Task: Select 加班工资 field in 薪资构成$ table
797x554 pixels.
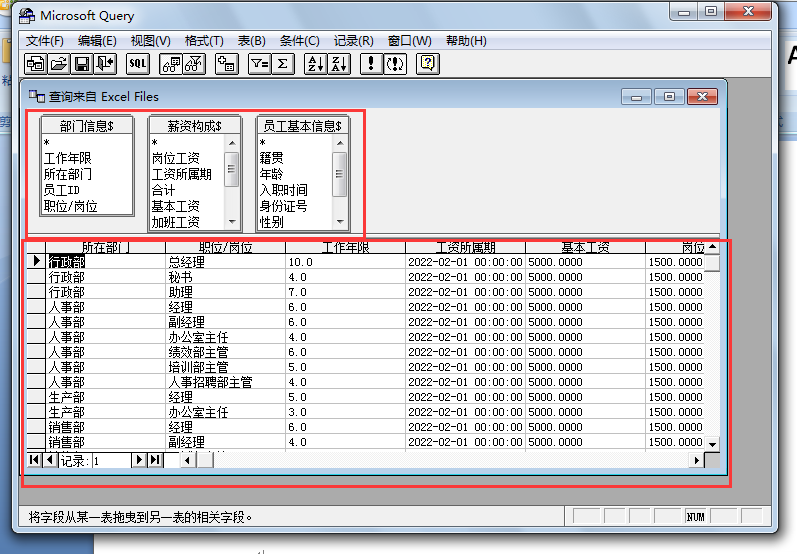Action: (x=175, y=223)
